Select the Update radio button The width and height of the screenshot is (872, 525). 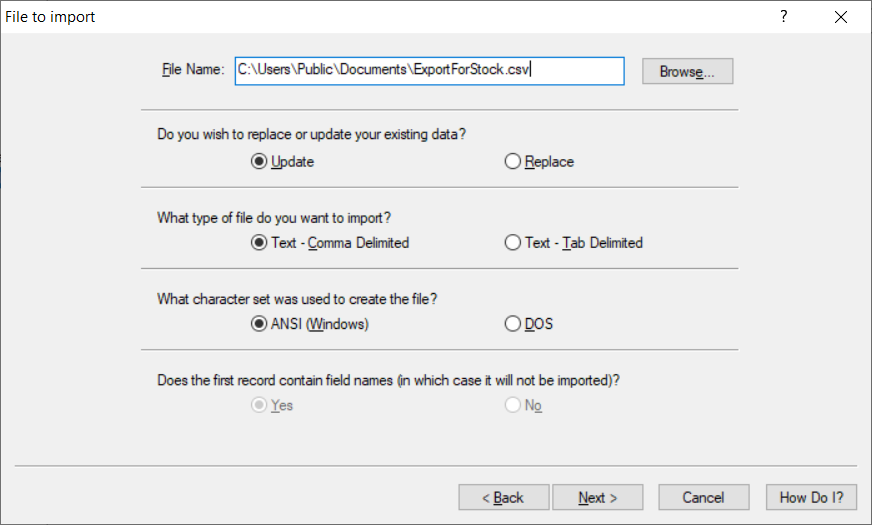click(259, 161)
